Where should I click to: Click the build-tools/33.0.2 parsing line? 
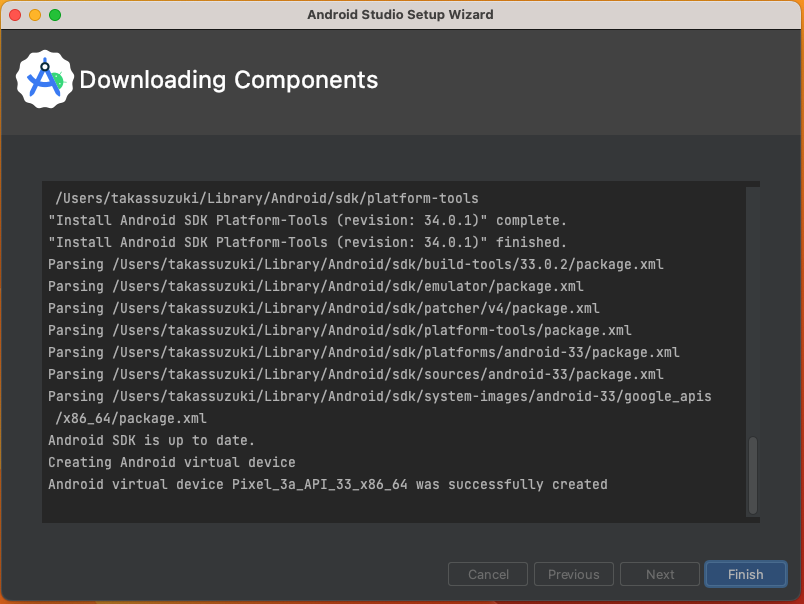(355, 265)
